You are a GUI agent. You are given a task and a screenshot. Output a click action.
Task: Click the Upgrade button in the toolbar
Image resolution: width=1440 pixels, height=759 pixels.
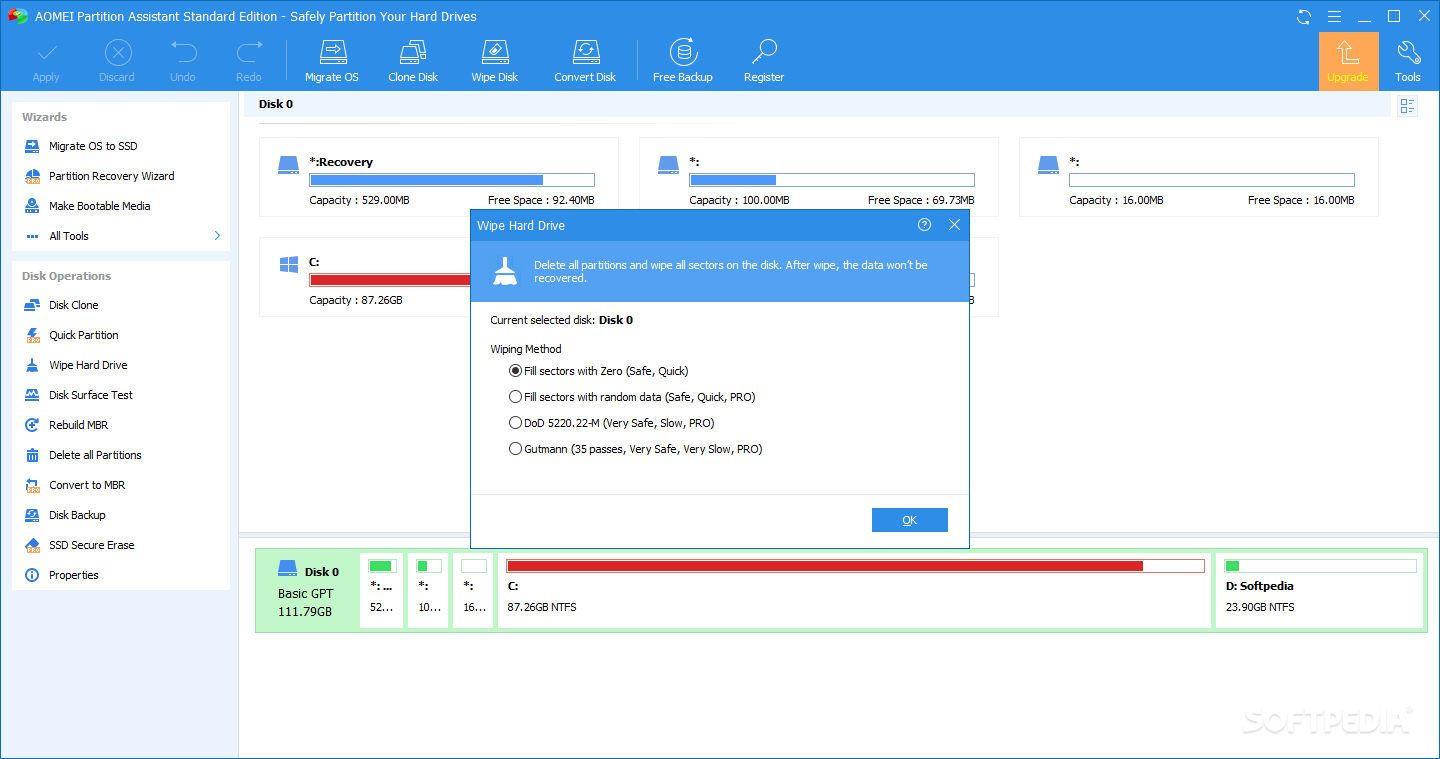click(1347, 60)
